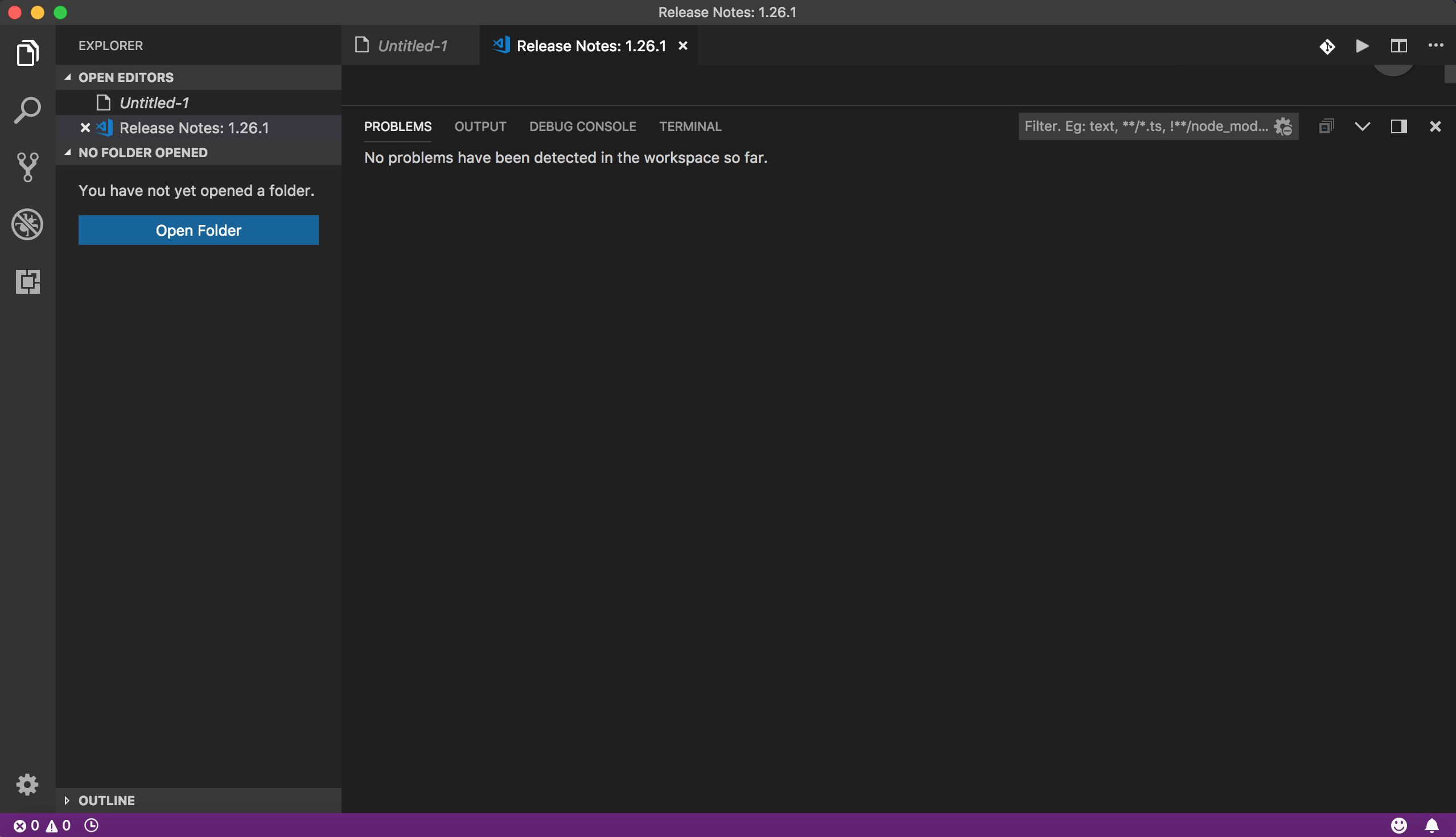Viewport: 1456px width, 837px height.
Task: Toggle panel position to the right
Action: [1399, 126]
